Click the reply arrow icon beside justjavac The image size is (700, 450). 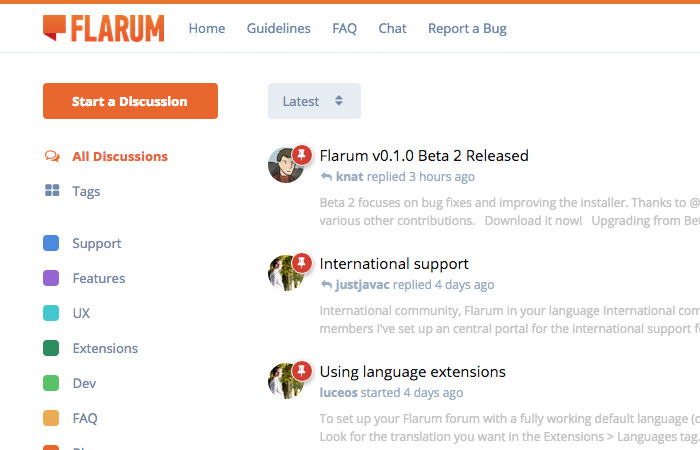(x=326, y=285)
